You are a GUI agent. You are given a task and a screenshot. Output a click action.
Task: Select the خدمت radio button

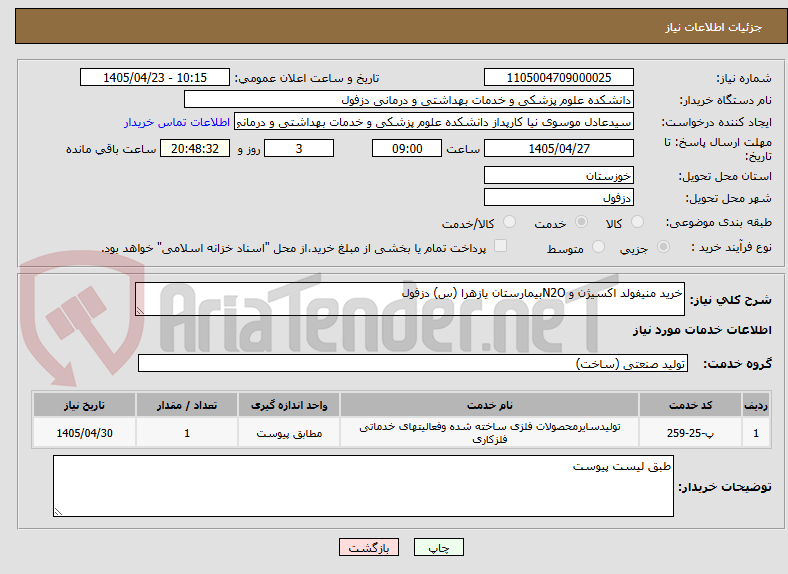(581, 222)
